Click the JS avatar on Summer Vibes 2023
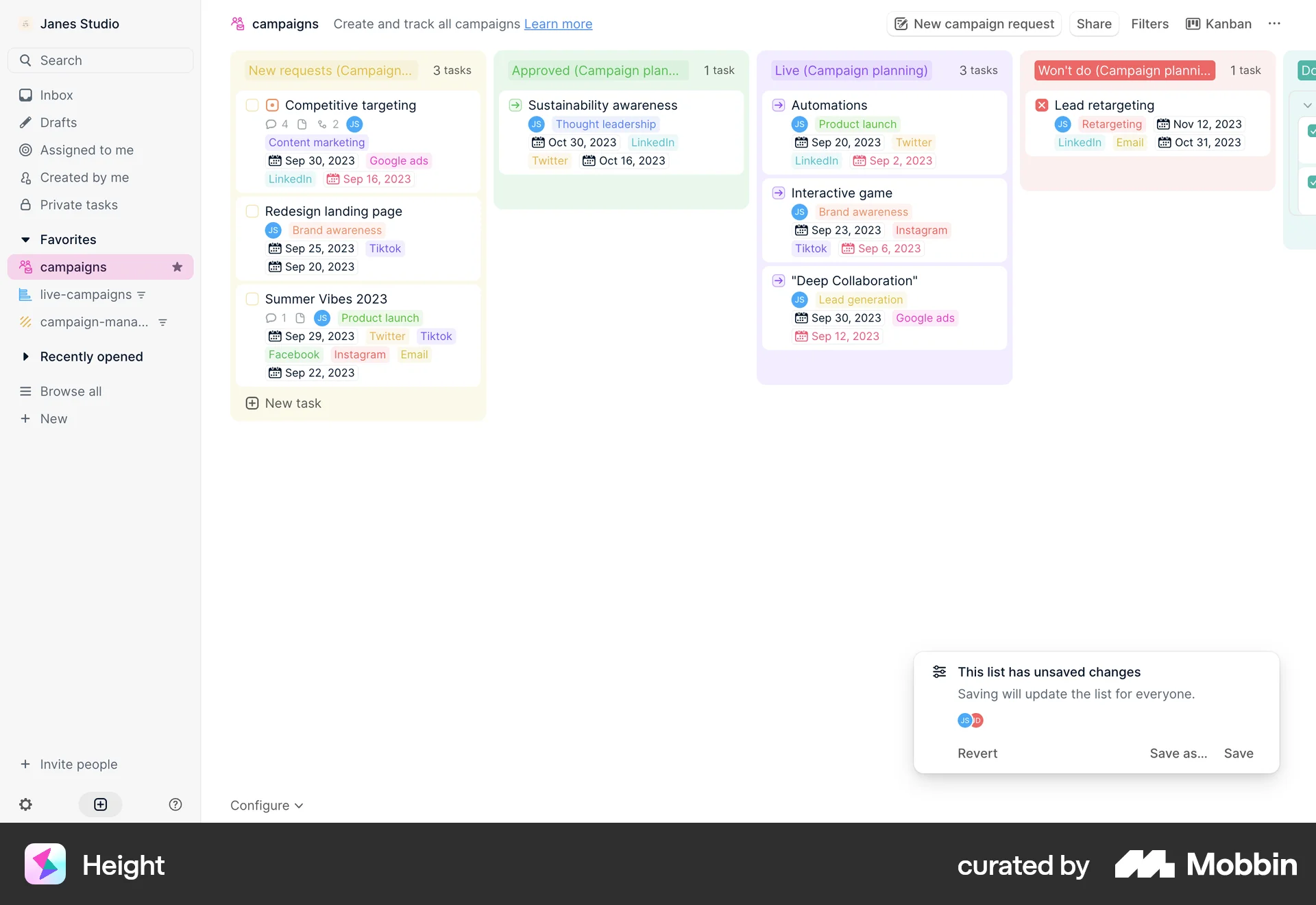Viewport: 1316px width, 905px height. click(x=322, y=317)
